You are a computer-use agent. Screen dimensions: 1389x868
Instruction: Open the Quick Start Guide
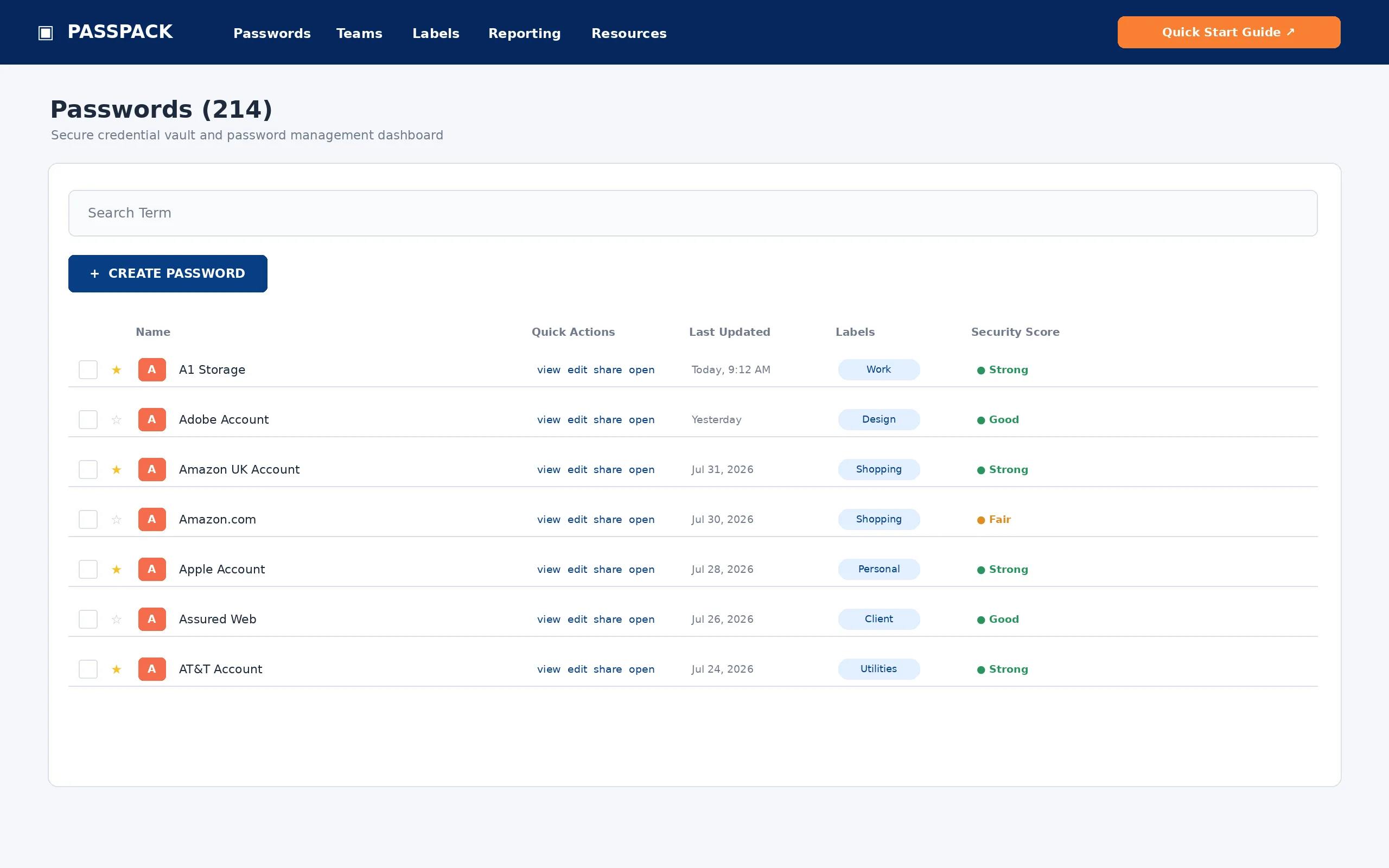pos(1229,32)
